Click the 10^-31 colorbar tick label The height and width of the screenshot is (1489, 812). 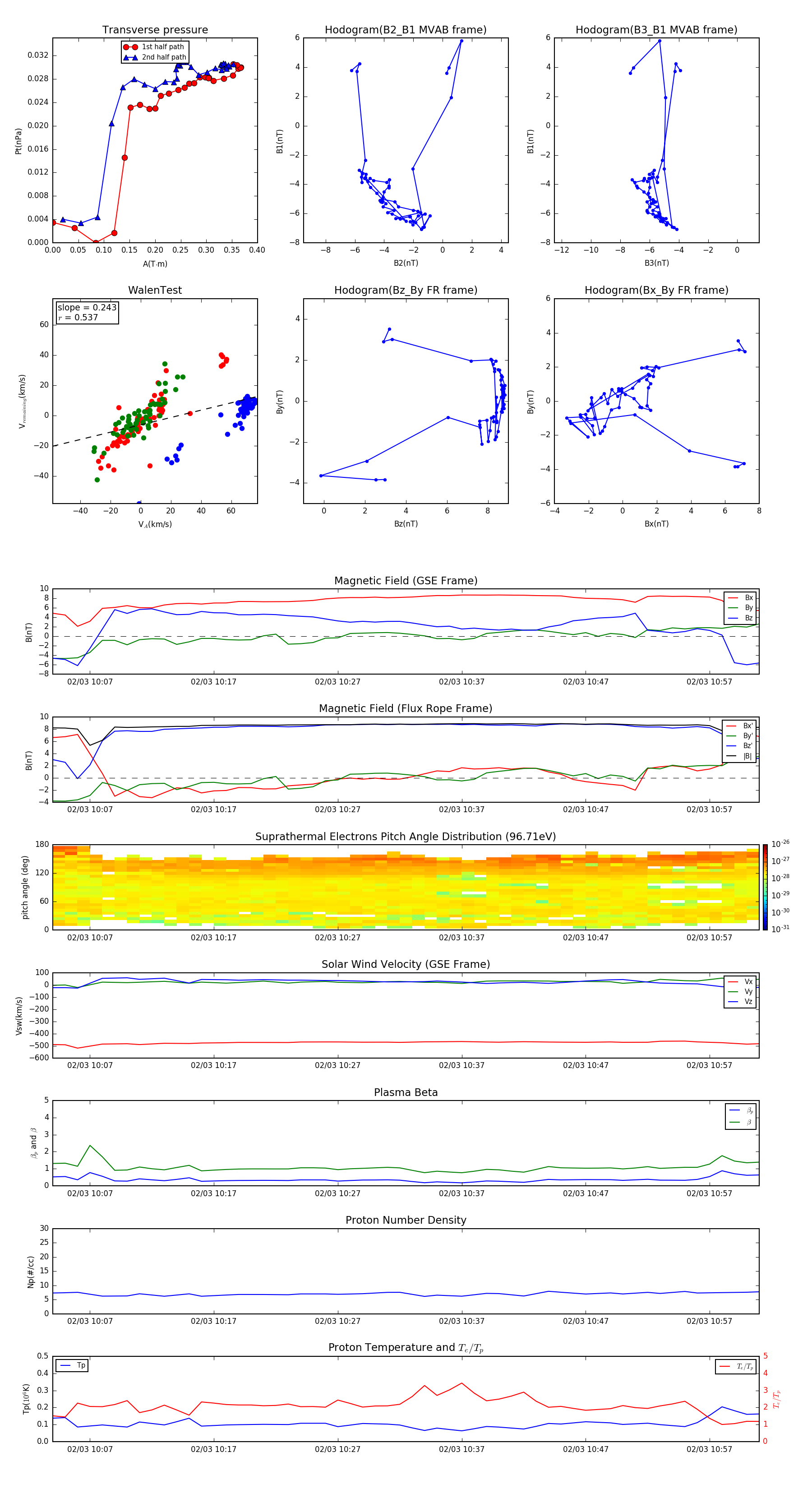click(780, 929)
